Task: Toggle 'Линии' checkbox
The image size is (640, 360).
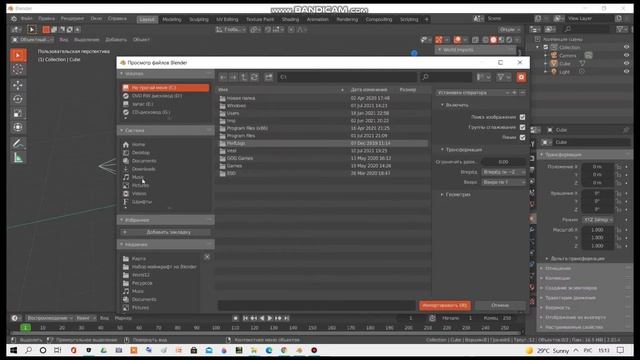Action: pos(522,138)
